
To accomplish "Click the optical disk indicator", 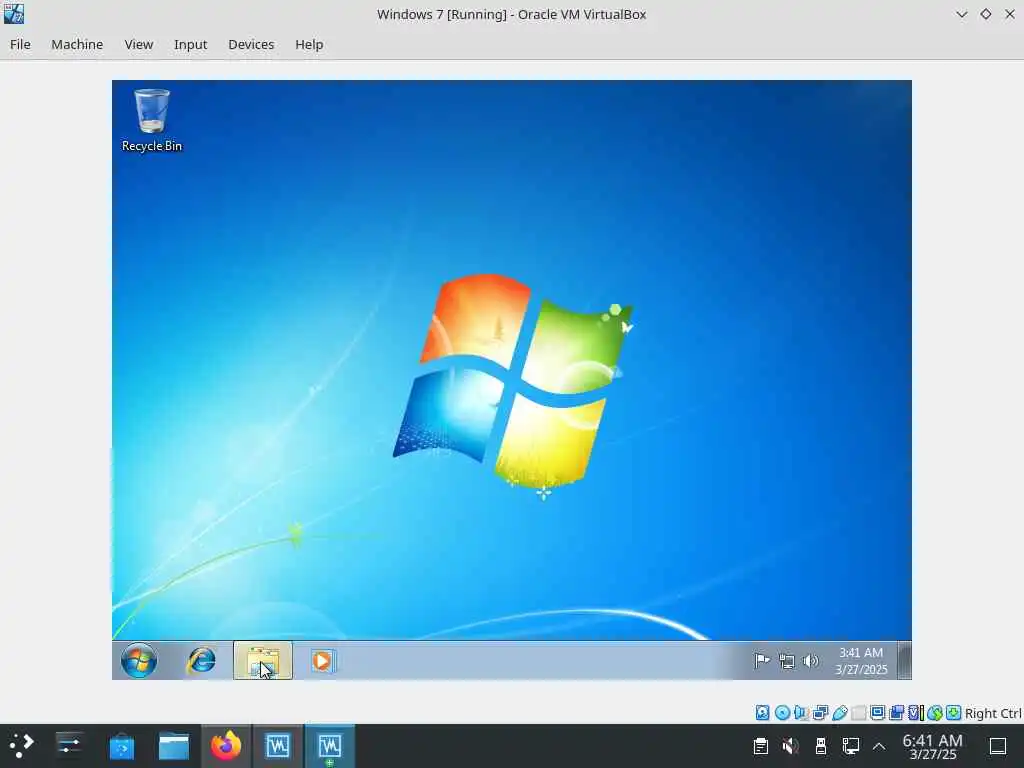I will click(782, 712).
